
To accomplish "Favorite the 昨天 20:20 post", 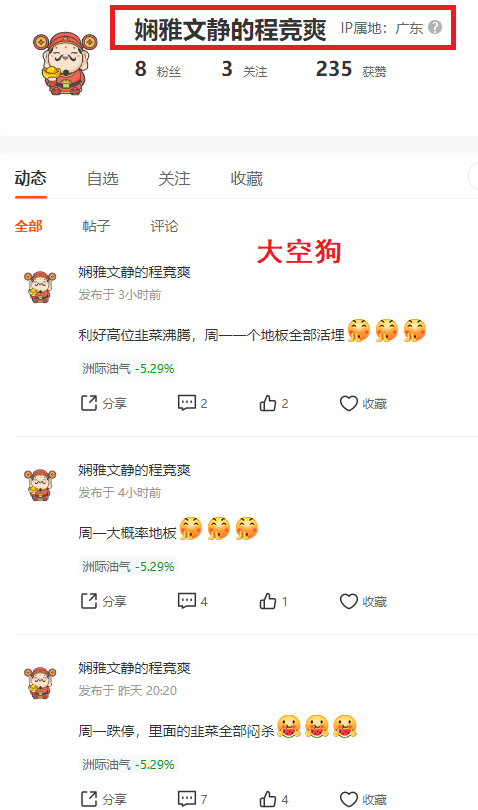I will pyautogui.click(x=363, y=799).
